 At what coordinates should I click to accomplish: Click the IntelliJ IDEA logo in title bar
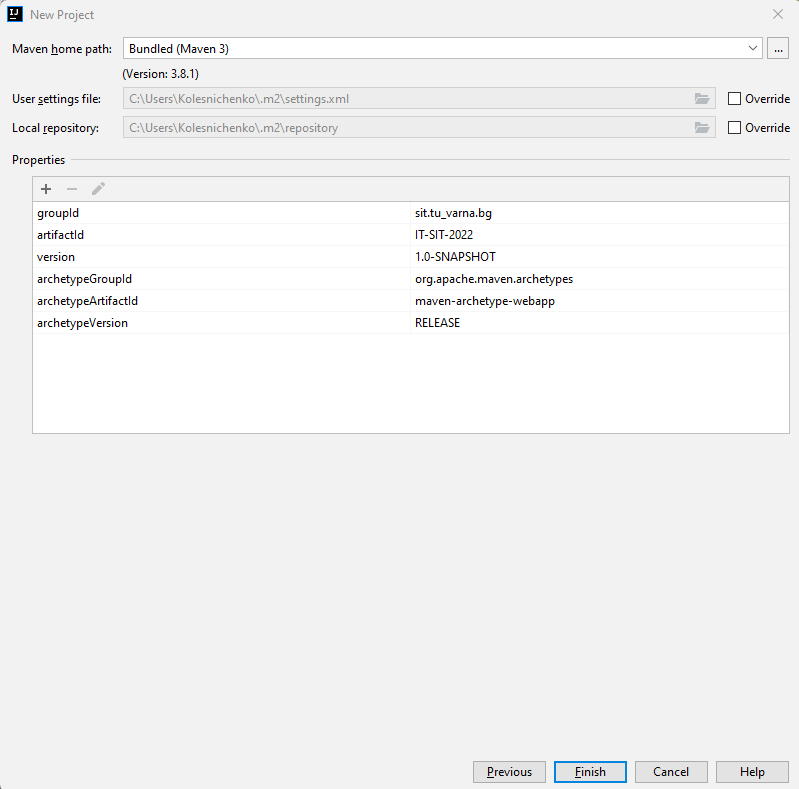pyautogui.click(x=15, y=14)
